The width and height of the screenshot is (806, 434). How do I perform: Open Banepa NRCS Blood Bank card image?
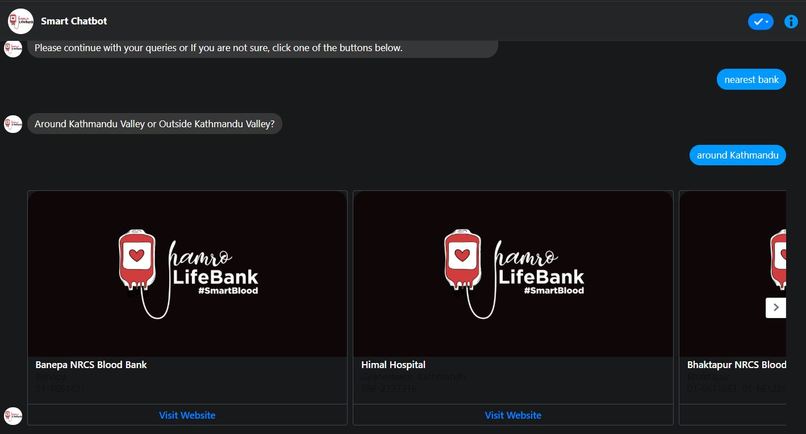point(188,274)
